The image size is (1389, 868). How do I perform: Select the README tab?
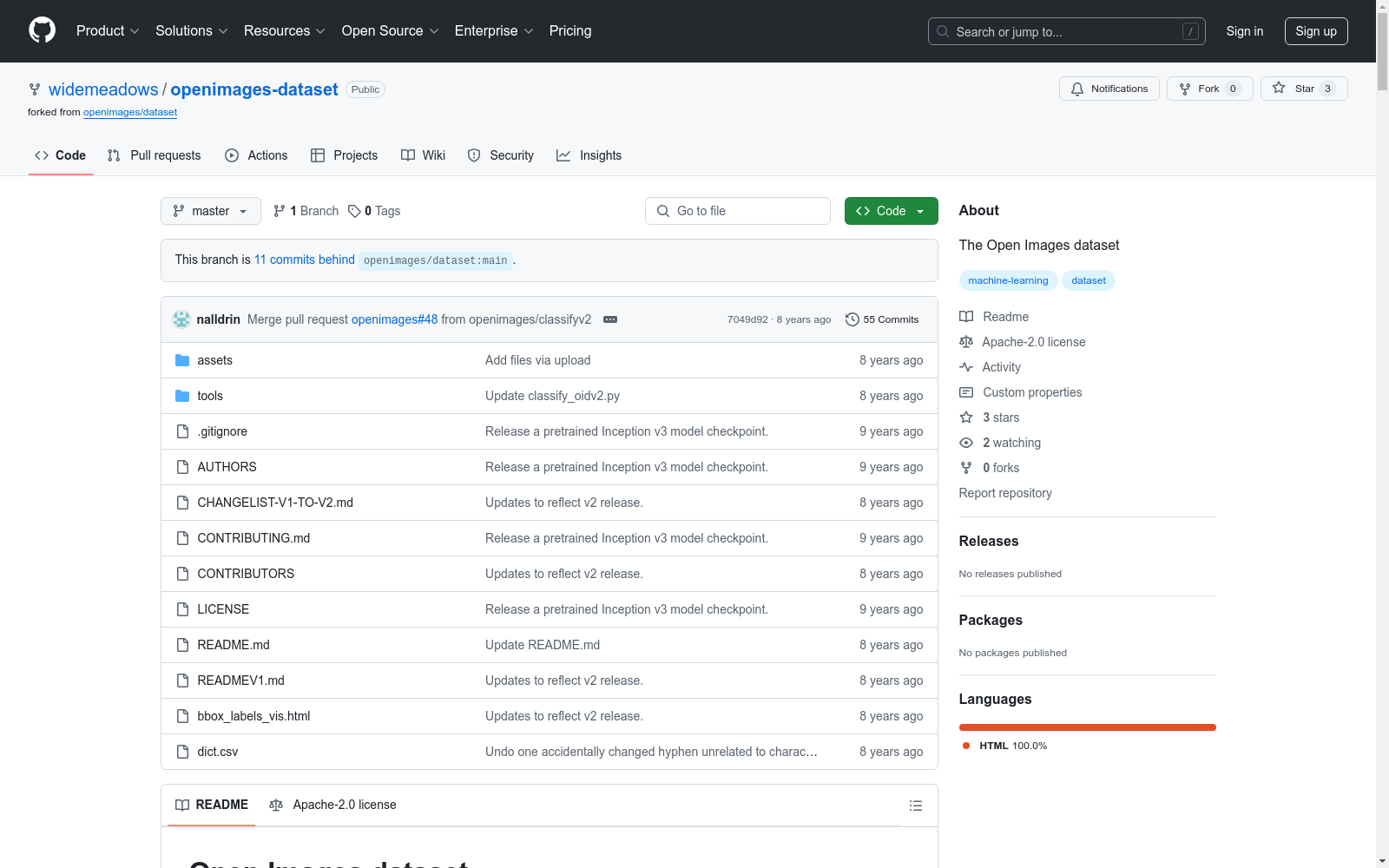[212, 805]
